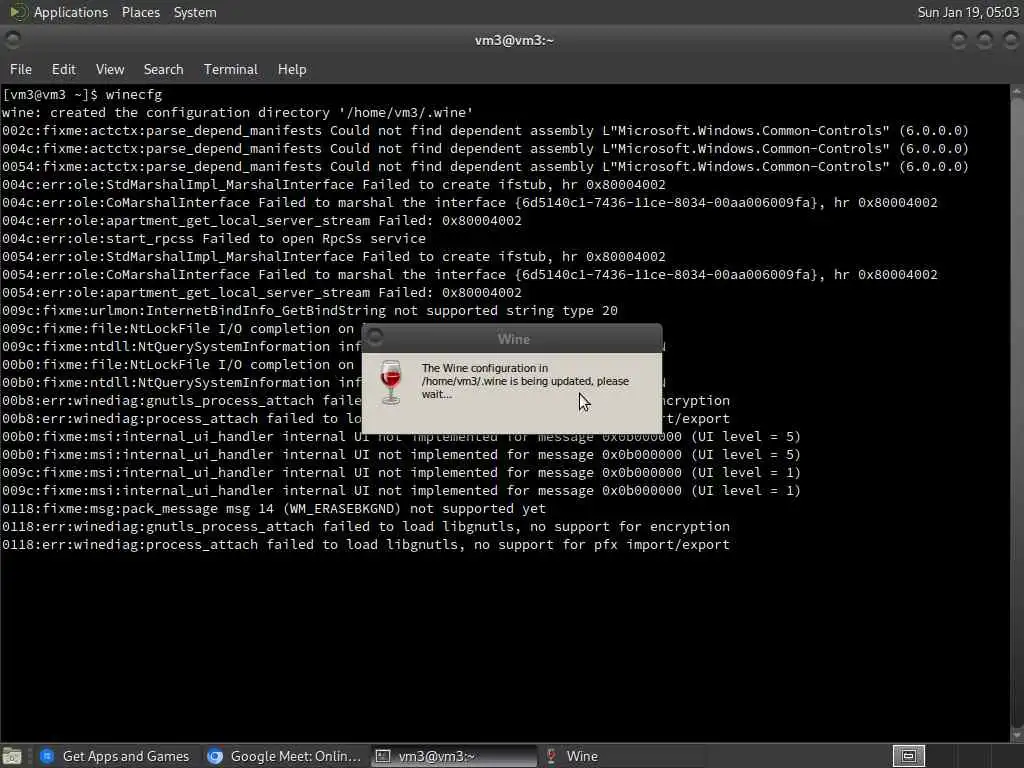This screenshot has height=768, width=1024.
Task: Click the Wine dialog message 'being updated, please wait'
Action: click(525, 381)
